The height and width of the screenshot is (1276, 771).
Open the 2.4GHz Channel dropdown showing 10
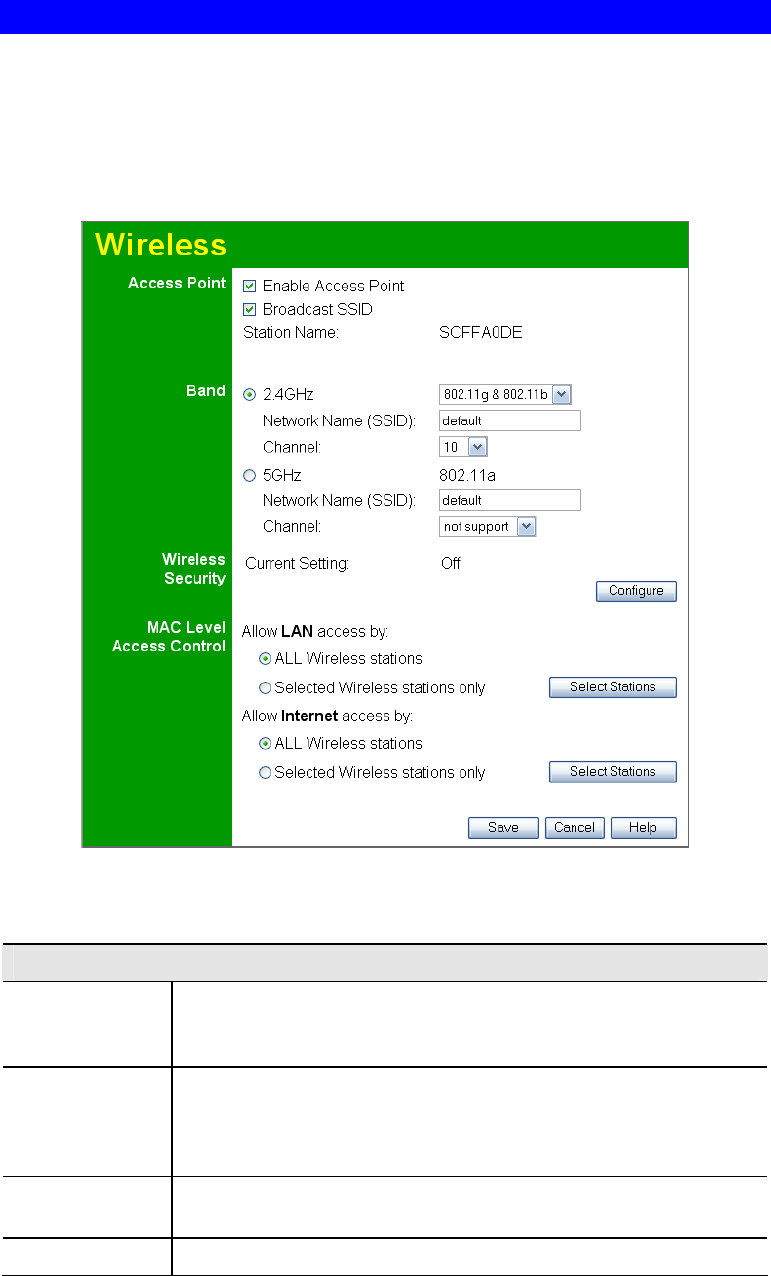coord(463,447)
